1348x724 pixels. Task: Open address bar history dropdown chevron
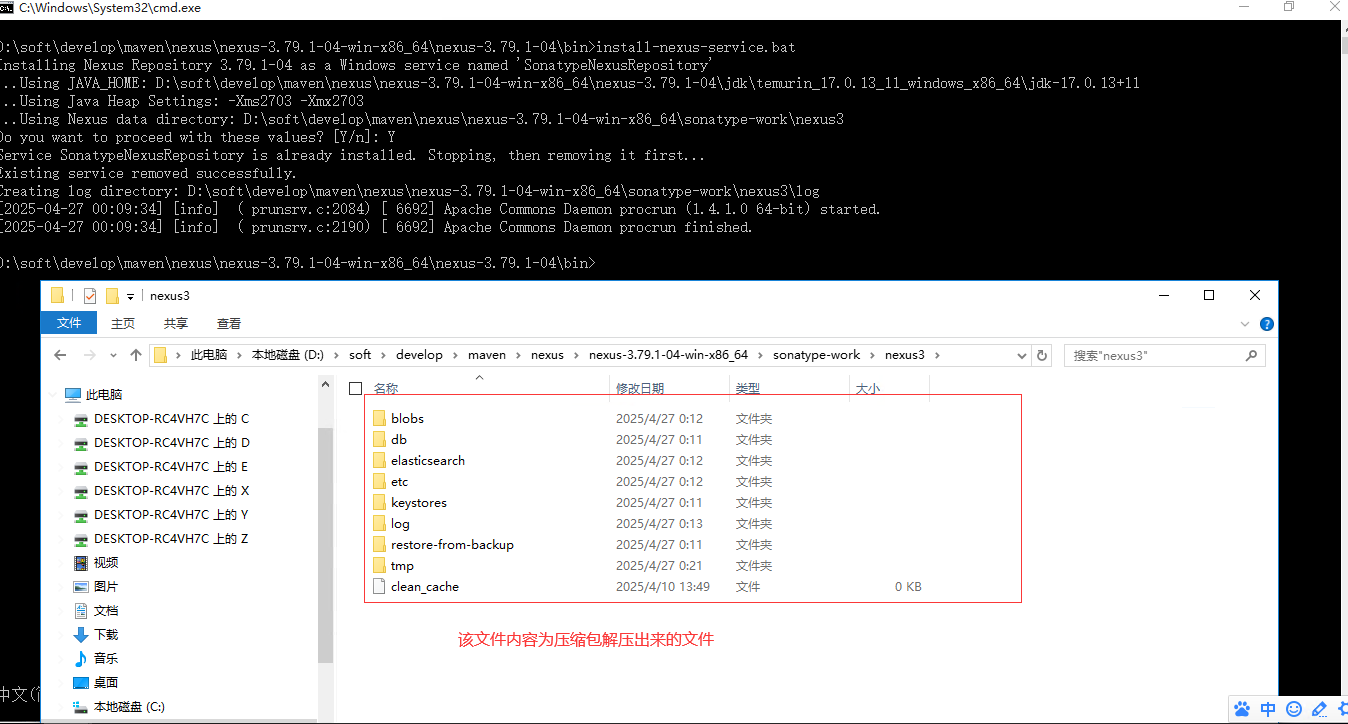[x=1021, y=355]
